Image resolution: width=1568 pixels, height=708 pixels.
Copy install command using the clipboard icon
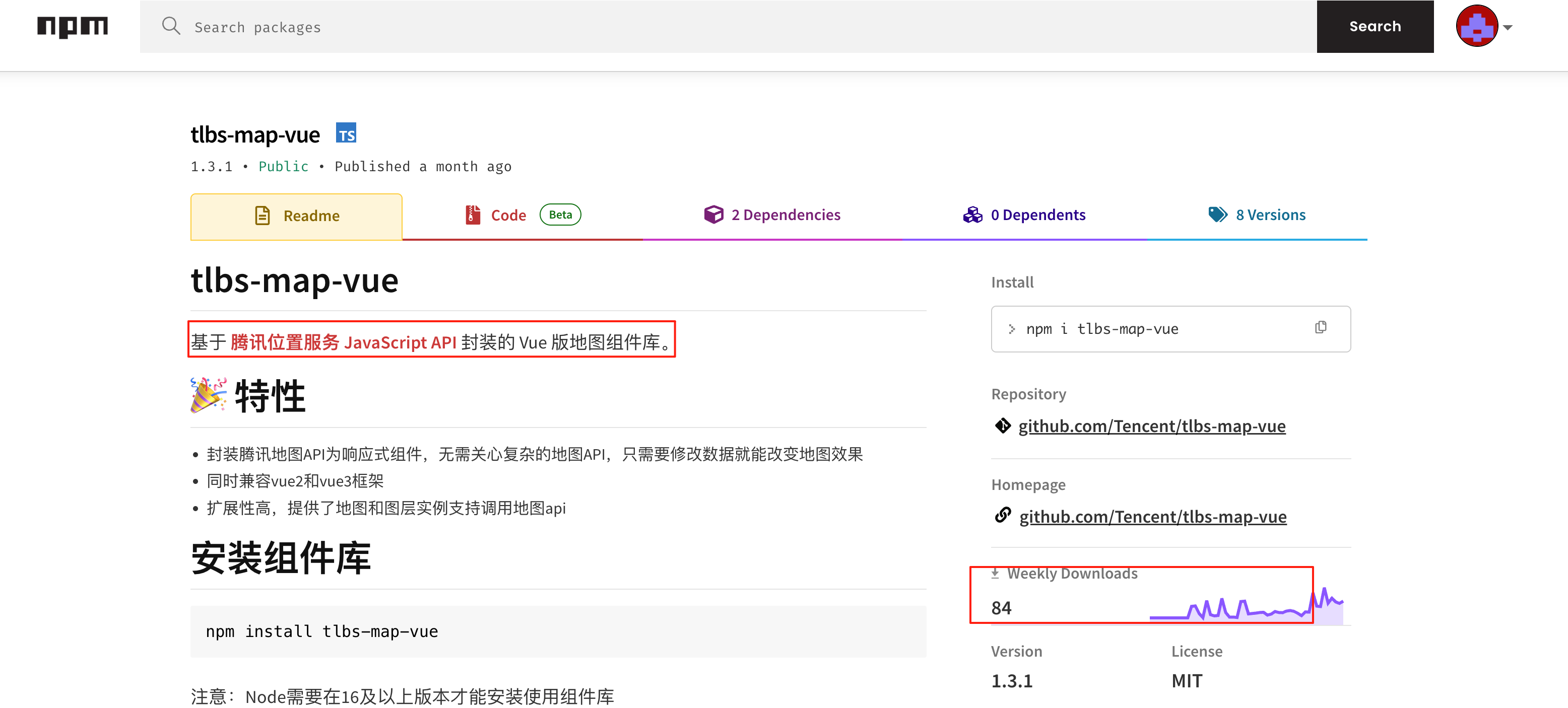(x=1321, y=328)
